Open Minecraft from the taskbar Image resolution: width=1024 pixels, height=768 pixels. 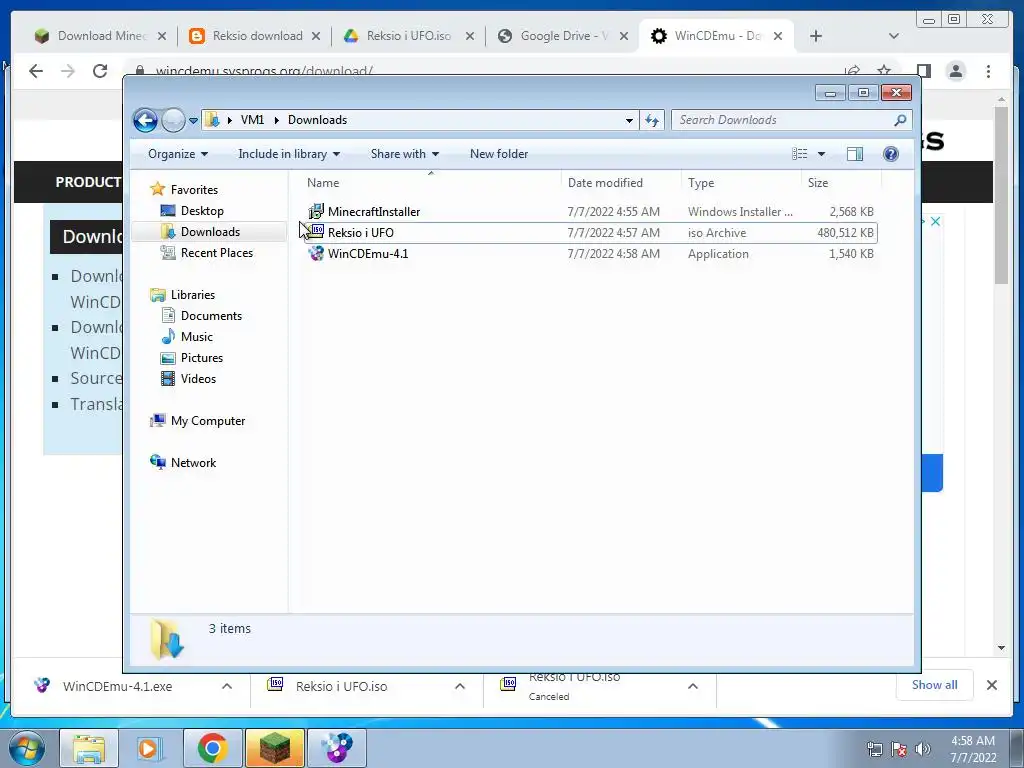point(274,748)
